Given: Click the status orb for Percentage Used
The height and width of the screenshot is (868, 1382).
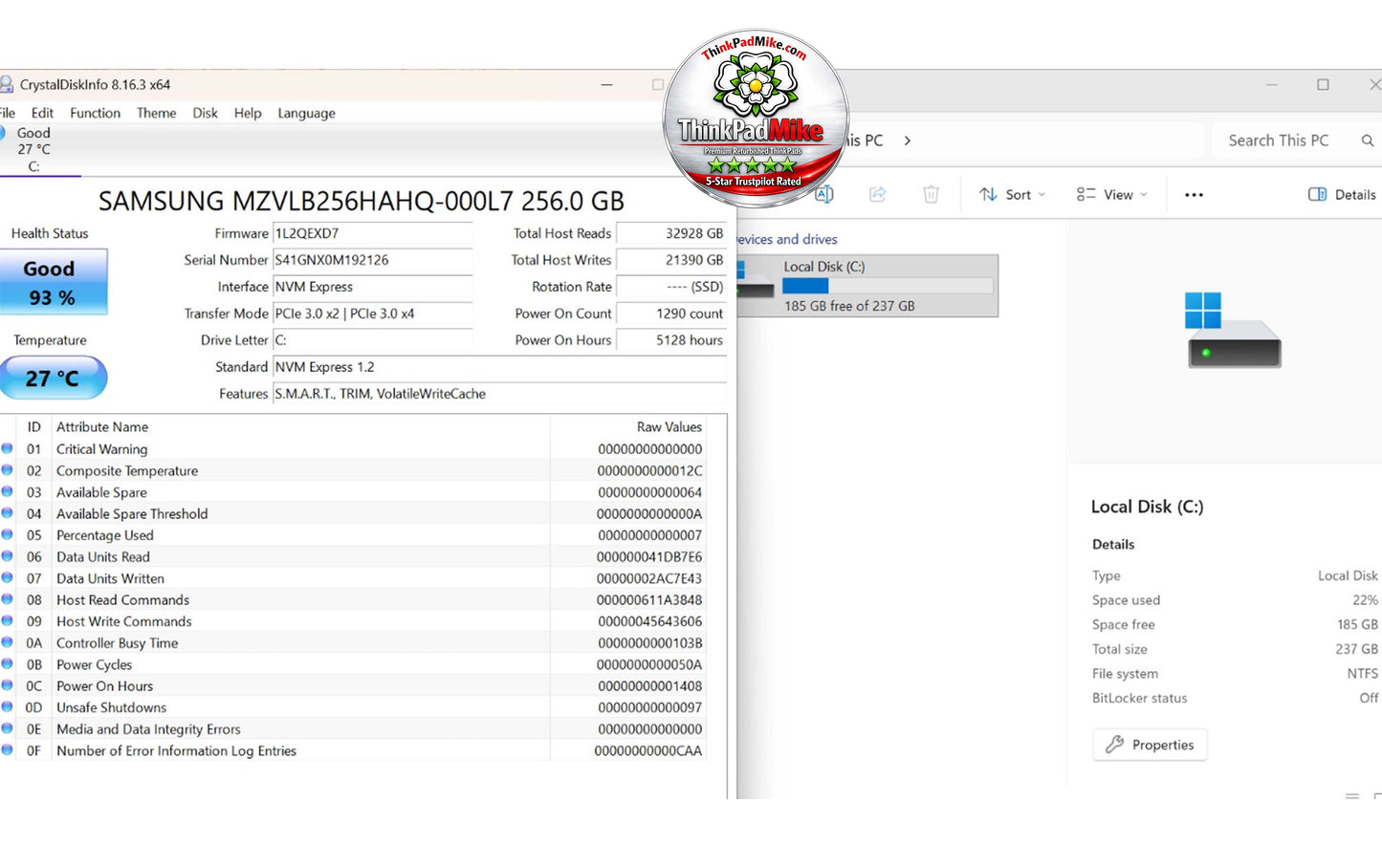Looking at the screenshot, I should [8, 534].
